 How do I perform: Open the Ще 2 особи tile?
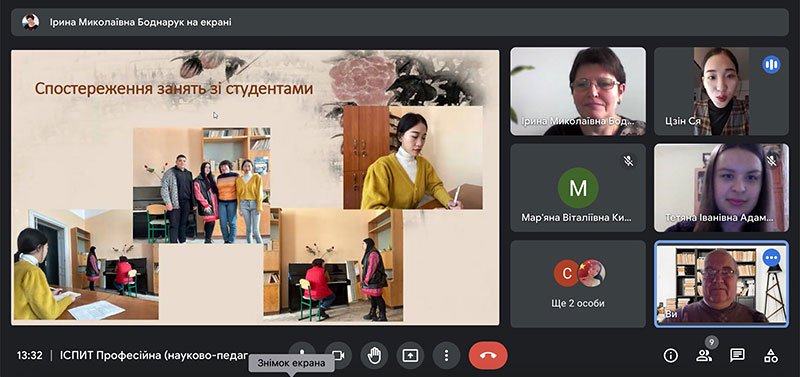click(578, 284)
